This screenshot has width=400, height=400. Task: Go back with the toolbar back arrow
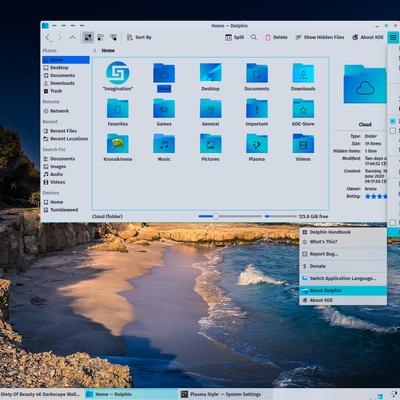[x=48, y=37]
